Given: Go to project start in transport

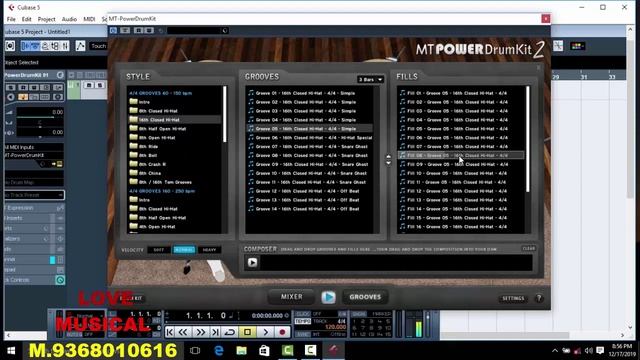Looking at the screenshot, I should [170, 332].
